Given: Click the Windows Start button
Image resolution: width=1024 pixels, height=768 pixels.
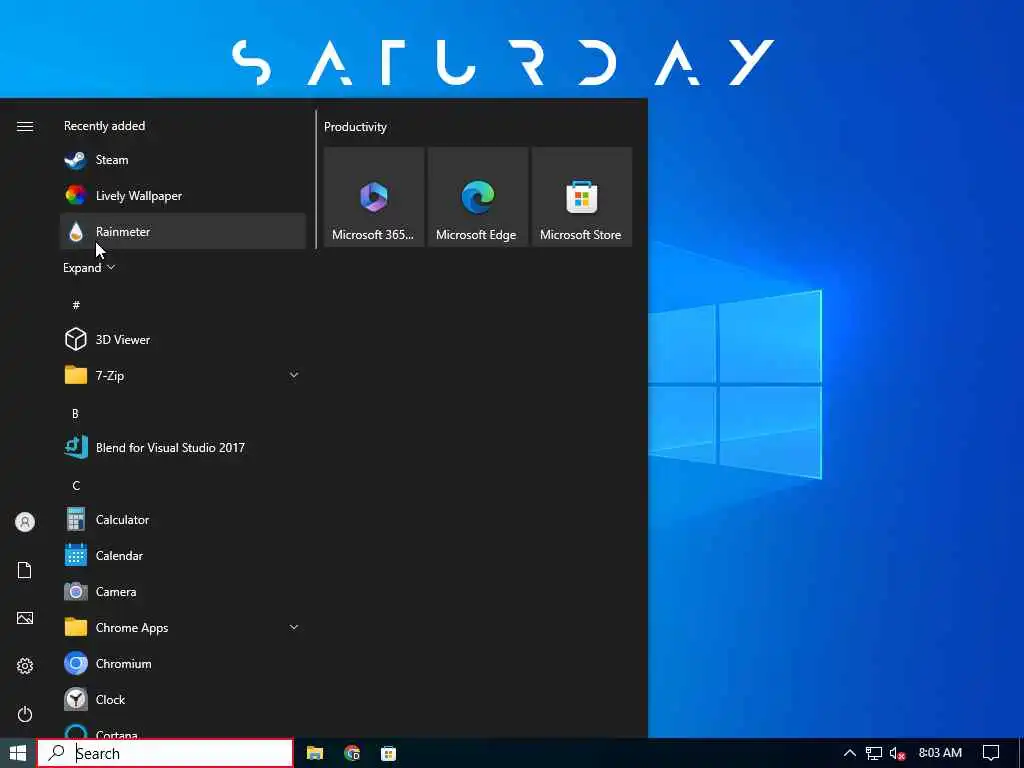Looking at the screenshot, I should tap(18, 753).
